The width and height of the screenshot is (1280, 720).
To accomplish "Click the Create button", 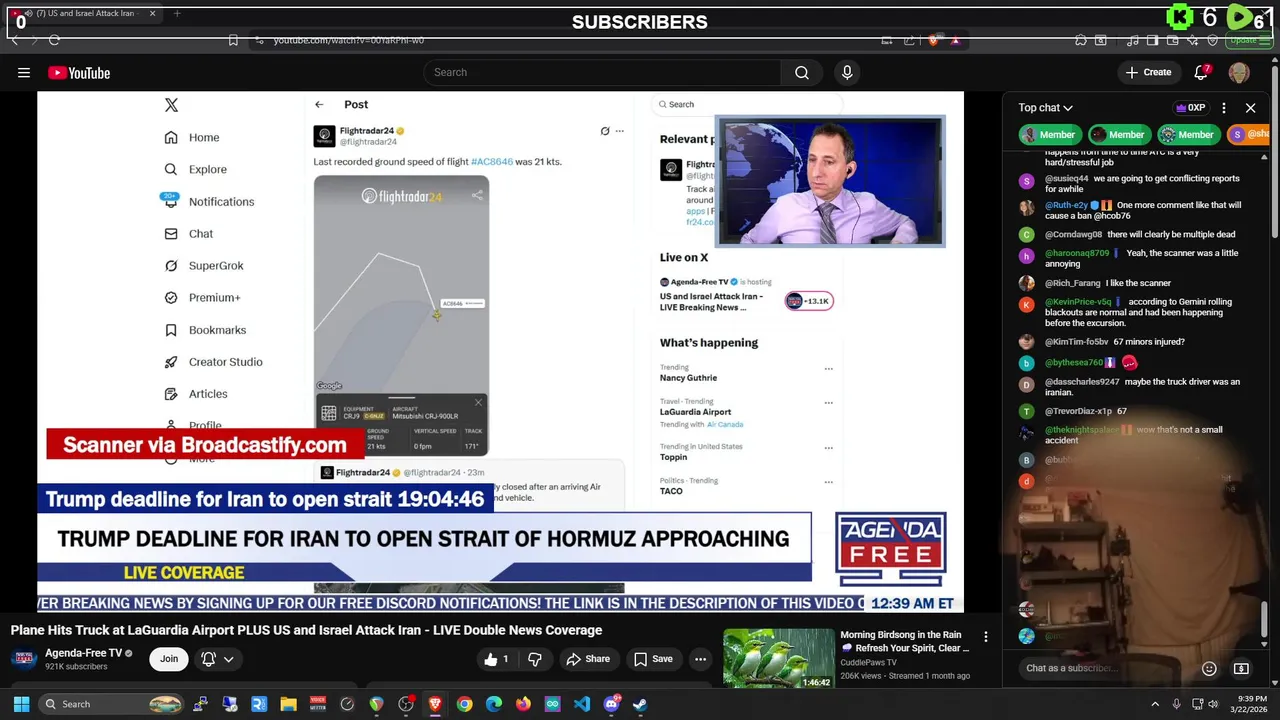I will pos(1148,72).
